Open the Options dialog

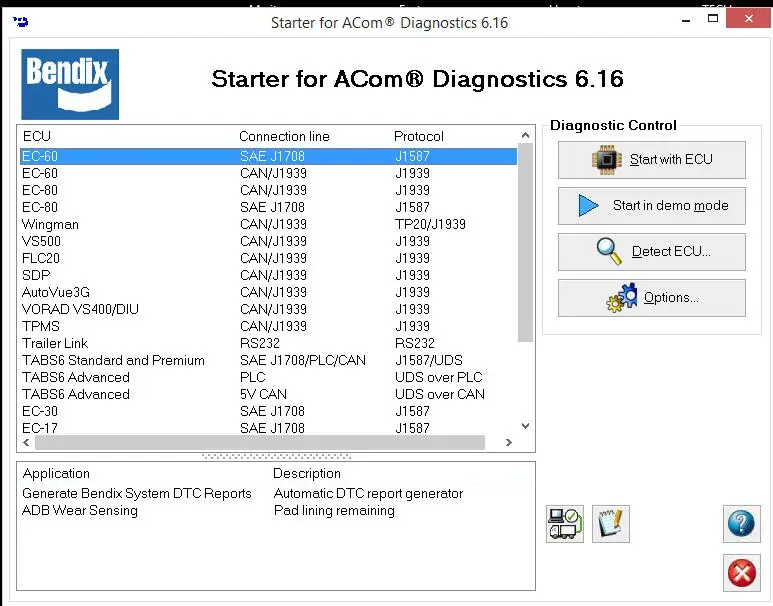651,298
